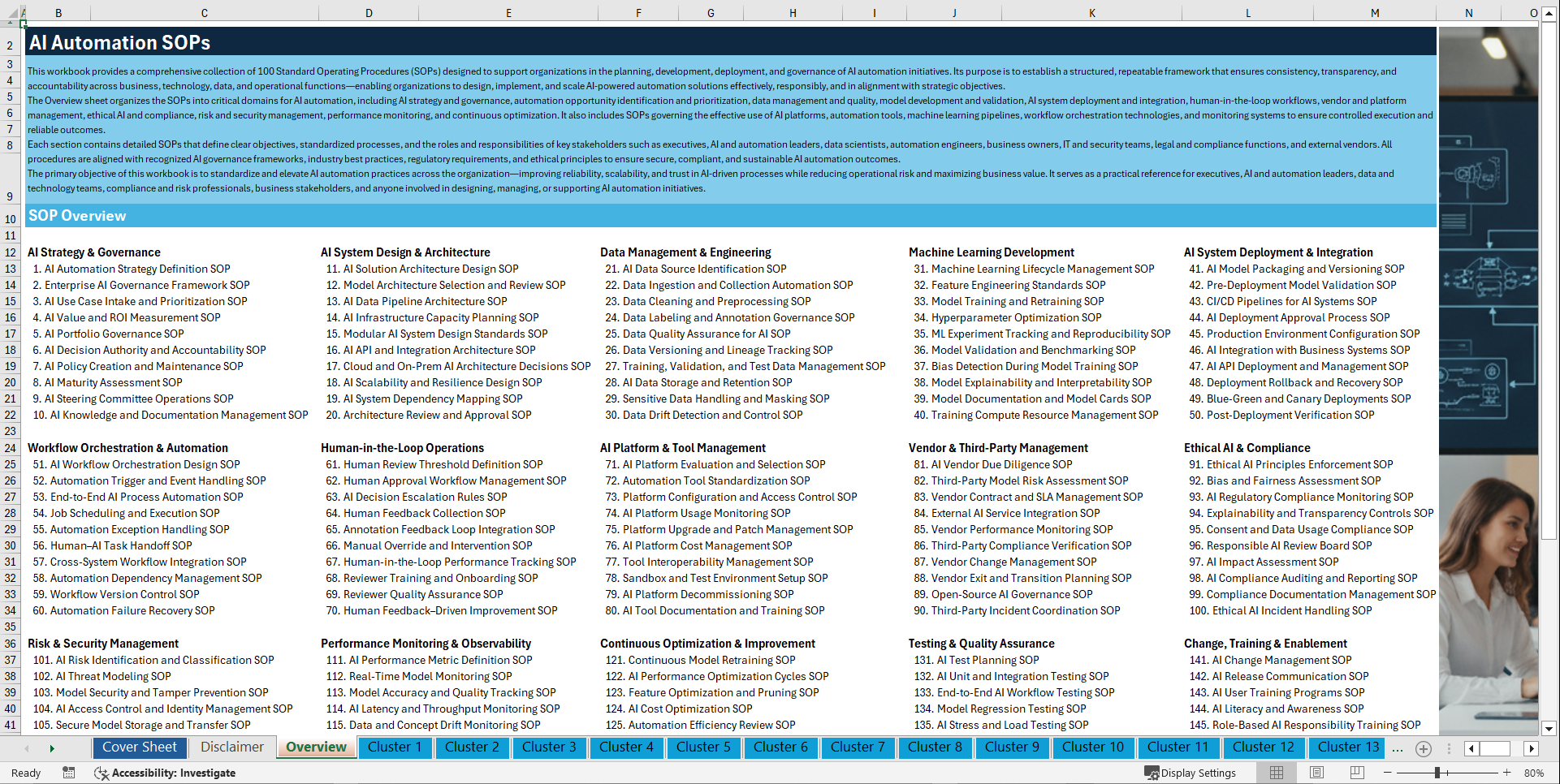Click column header N to select it
Screen dimensions: 1560x784
click(1468, 13)
